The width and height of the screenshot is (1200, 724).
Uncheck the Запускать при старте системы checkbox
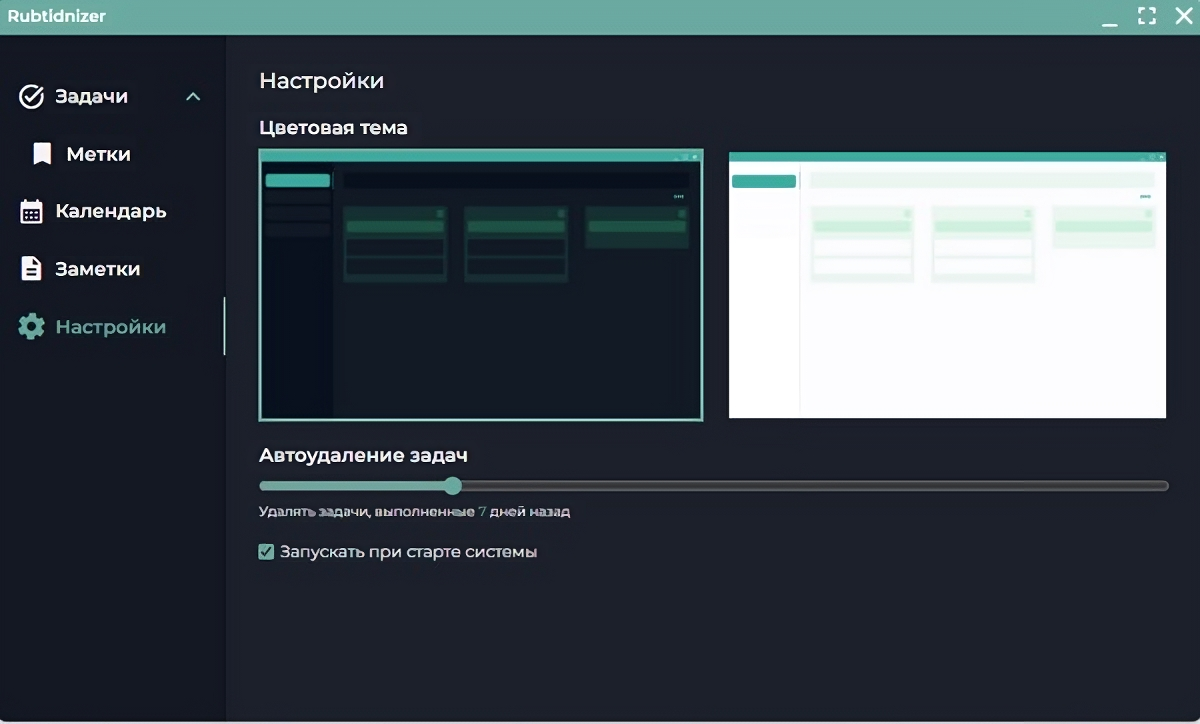pyautogui.click(x=266, y=552)
